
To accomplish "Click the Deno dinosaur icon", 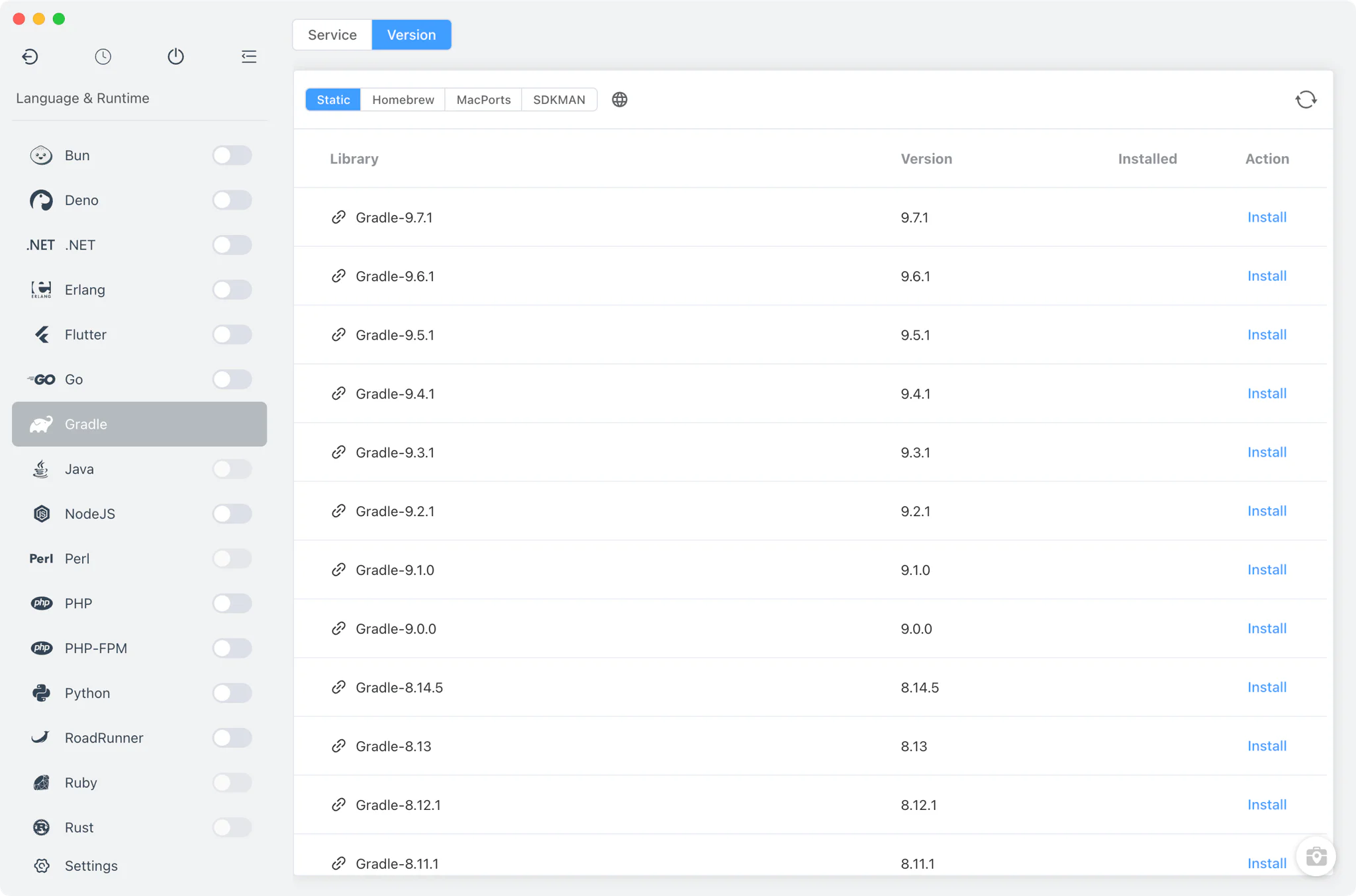I will tap(41, 200).
